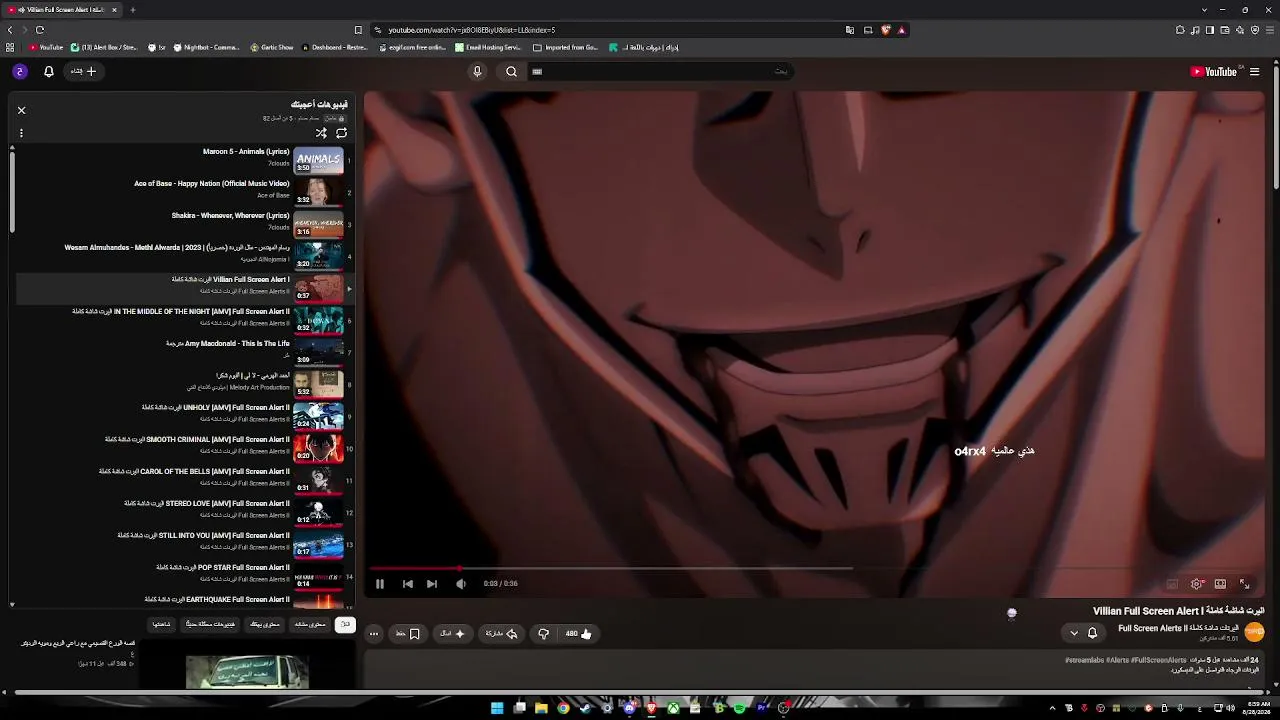Skip to the next playlist video
The width and height of the screenshot is (1280, 720).
point(432,584)
